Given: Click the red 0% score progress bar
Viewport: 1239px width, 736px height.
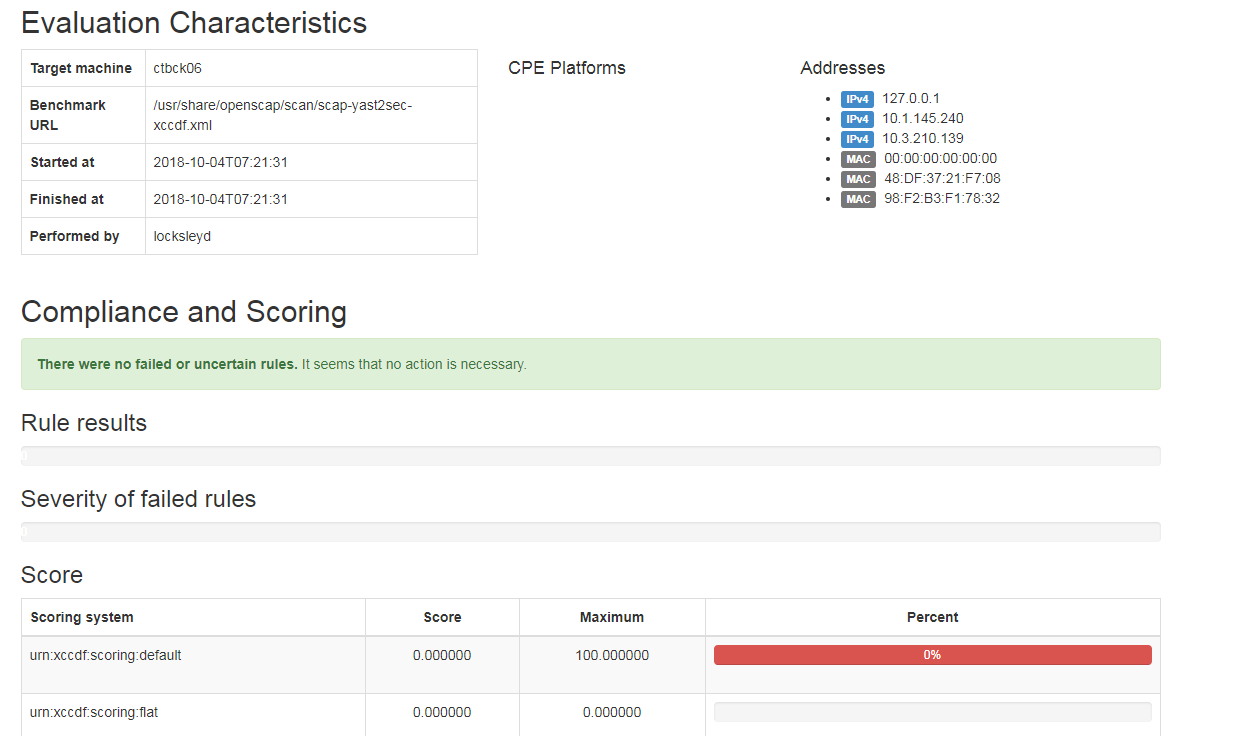Looking at the screenshot, I should (932, 654).
